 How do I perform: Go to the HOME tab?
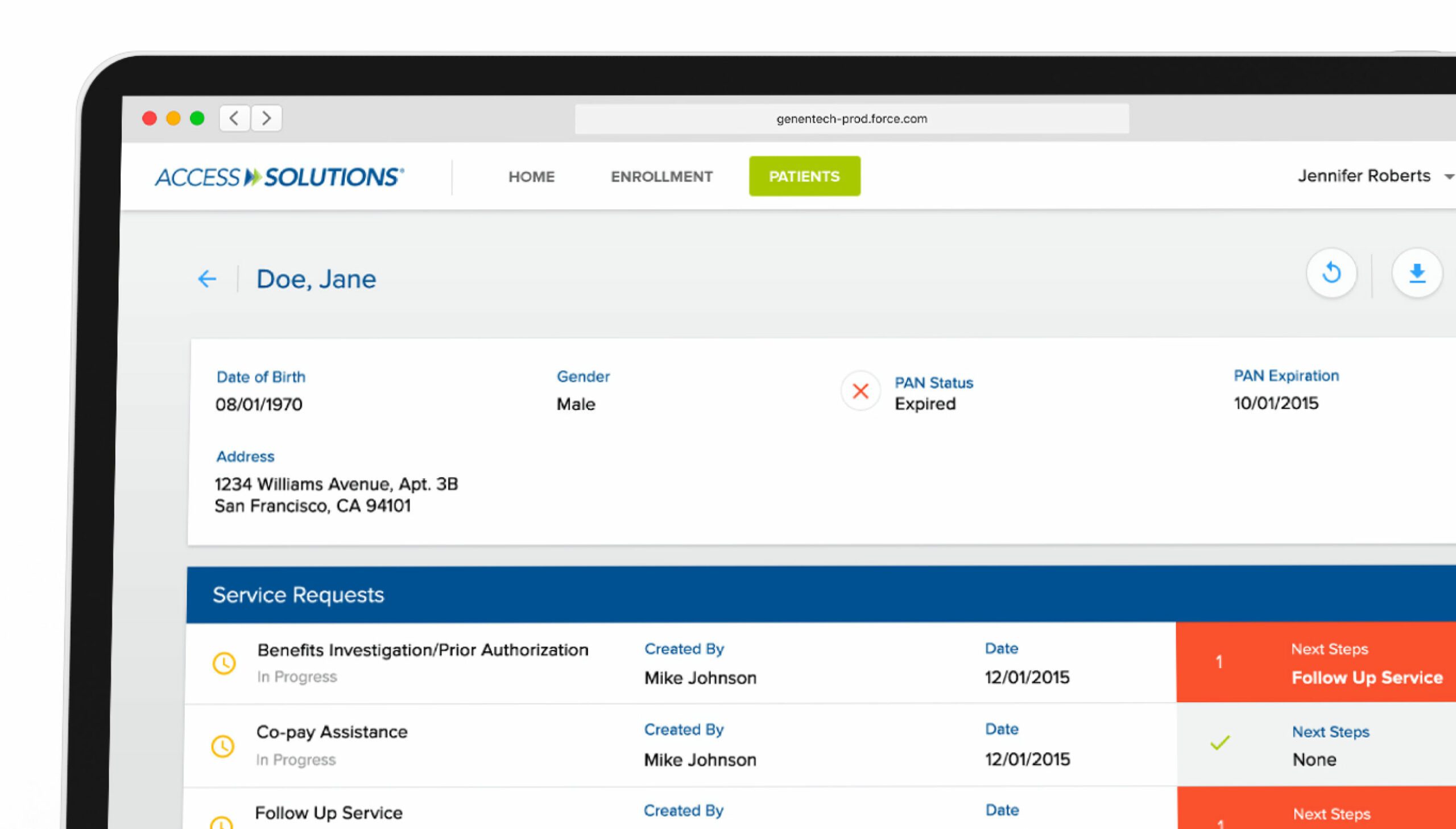tap(531, 176)
